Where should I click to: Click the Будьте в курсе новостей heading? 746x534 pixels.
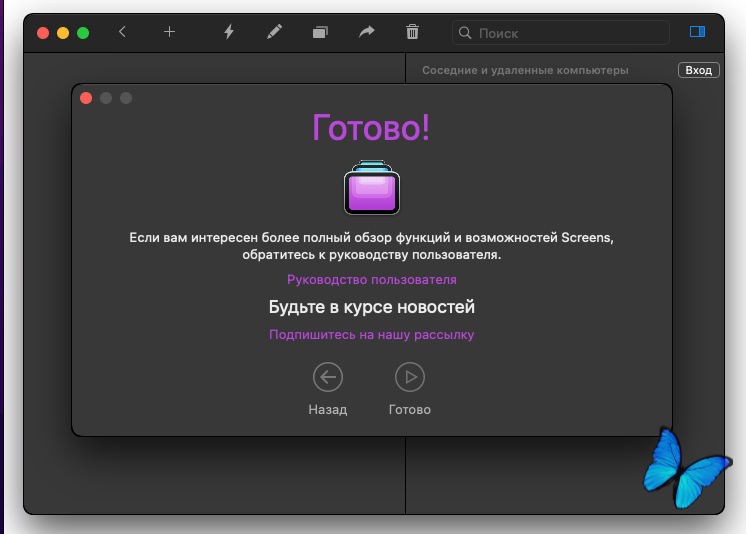[372, 307]
